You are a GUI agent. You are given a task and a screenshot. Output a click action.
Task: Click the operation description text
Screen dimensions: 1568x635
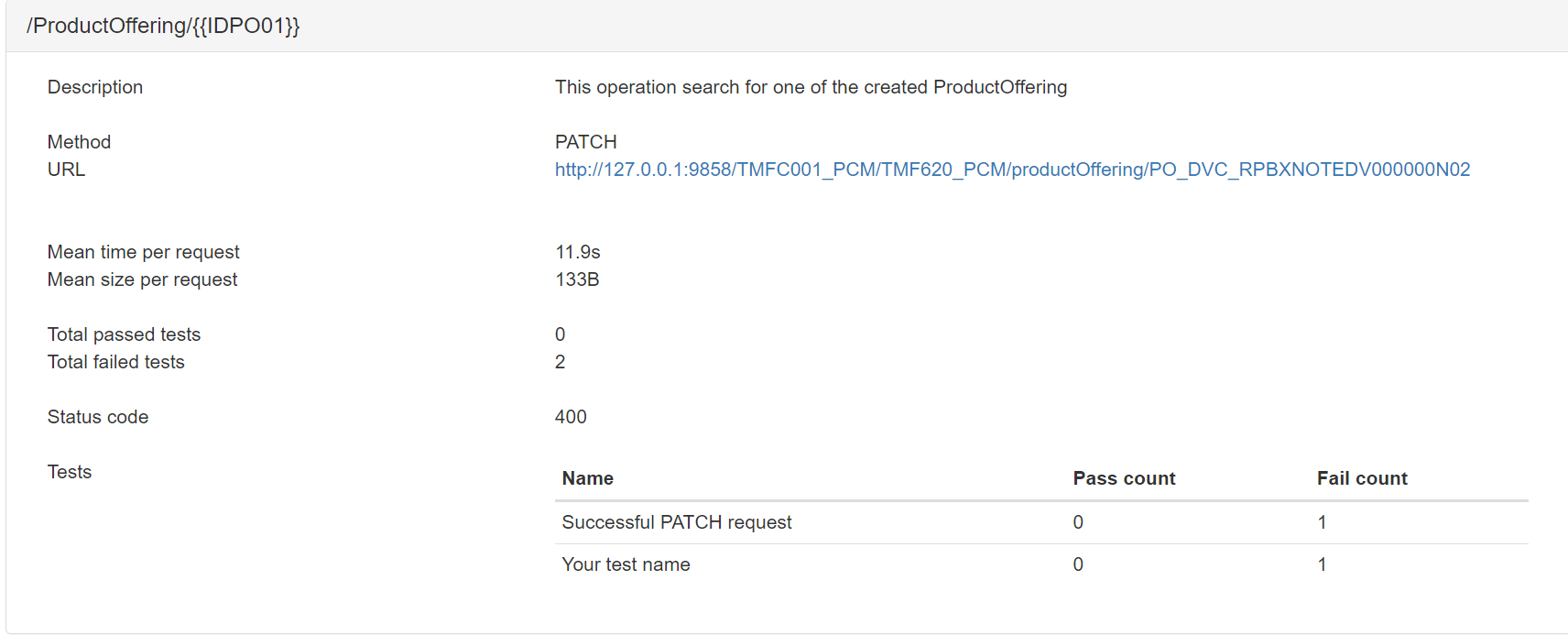[x=811, y=87]
